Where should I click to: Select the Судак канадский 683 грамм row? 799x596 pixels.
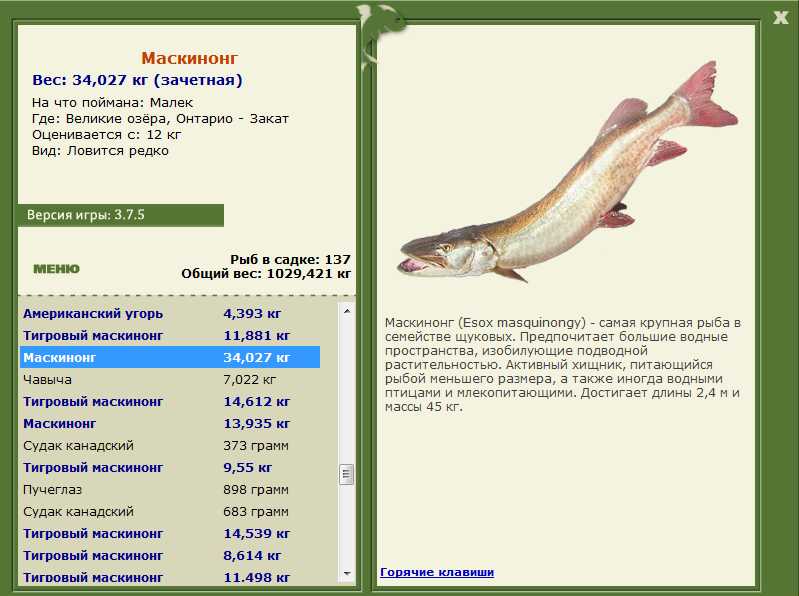pyautogui.click(x=170, y=511)
